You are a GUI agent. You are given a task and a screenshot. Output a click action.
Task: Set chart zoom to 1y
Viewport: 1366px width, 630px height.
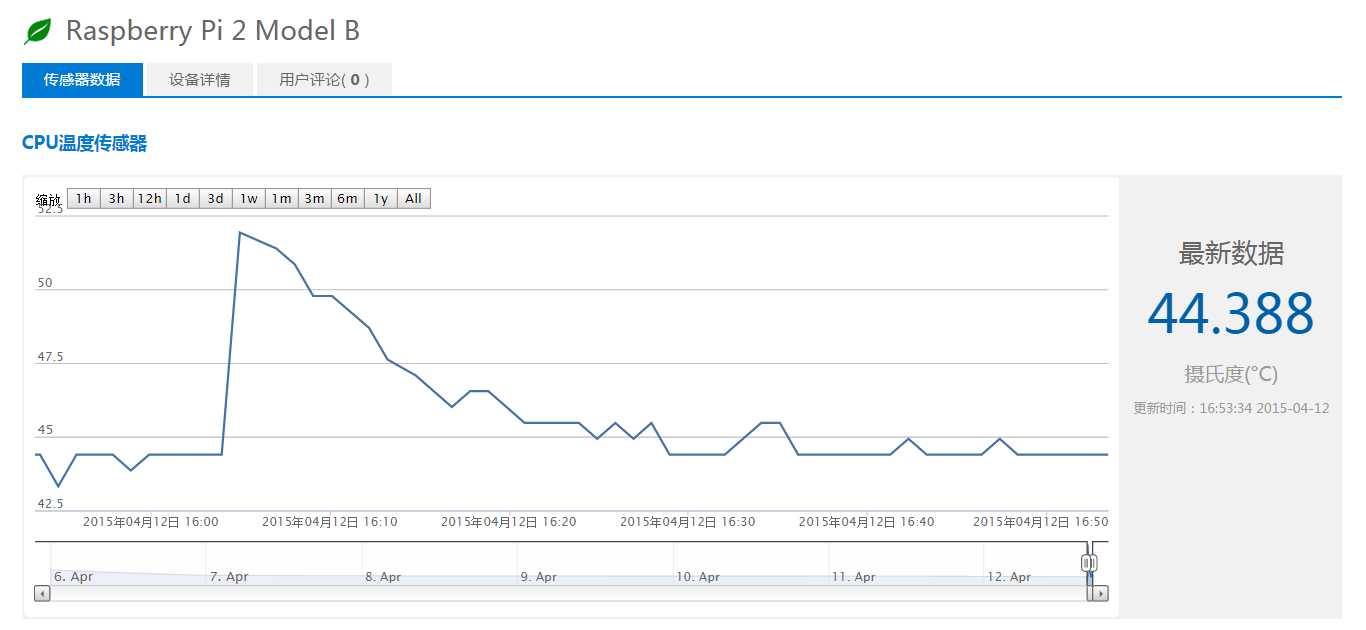(381, 199)
